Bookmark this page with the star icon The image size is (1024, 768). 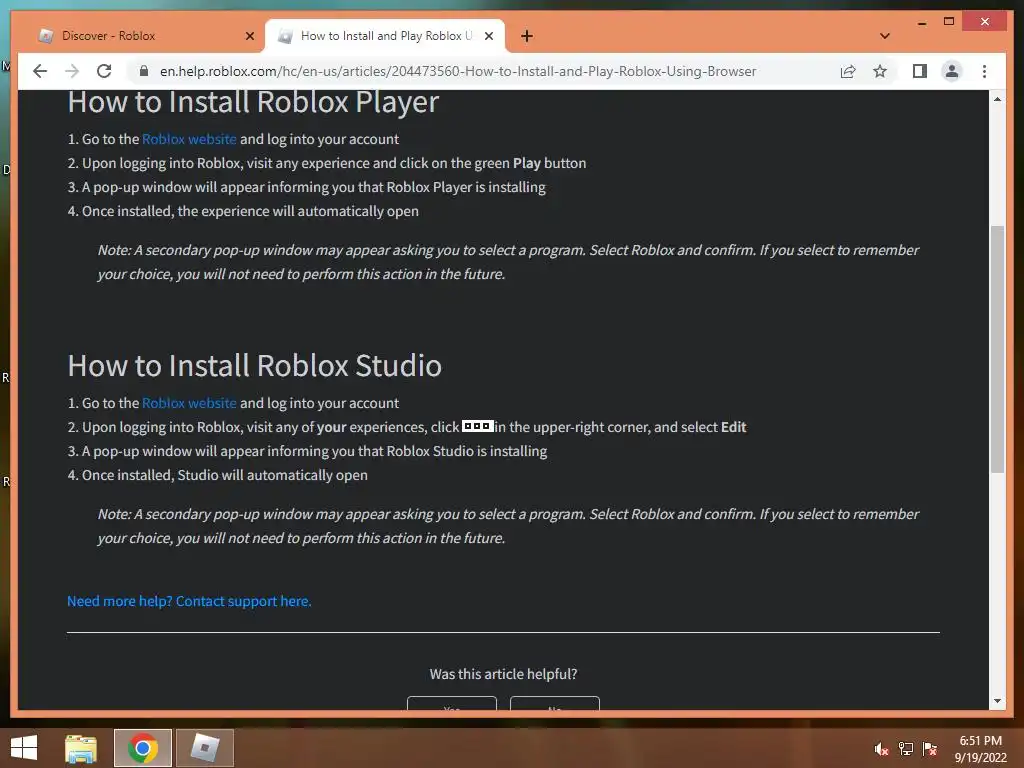[x=880, y=71]
